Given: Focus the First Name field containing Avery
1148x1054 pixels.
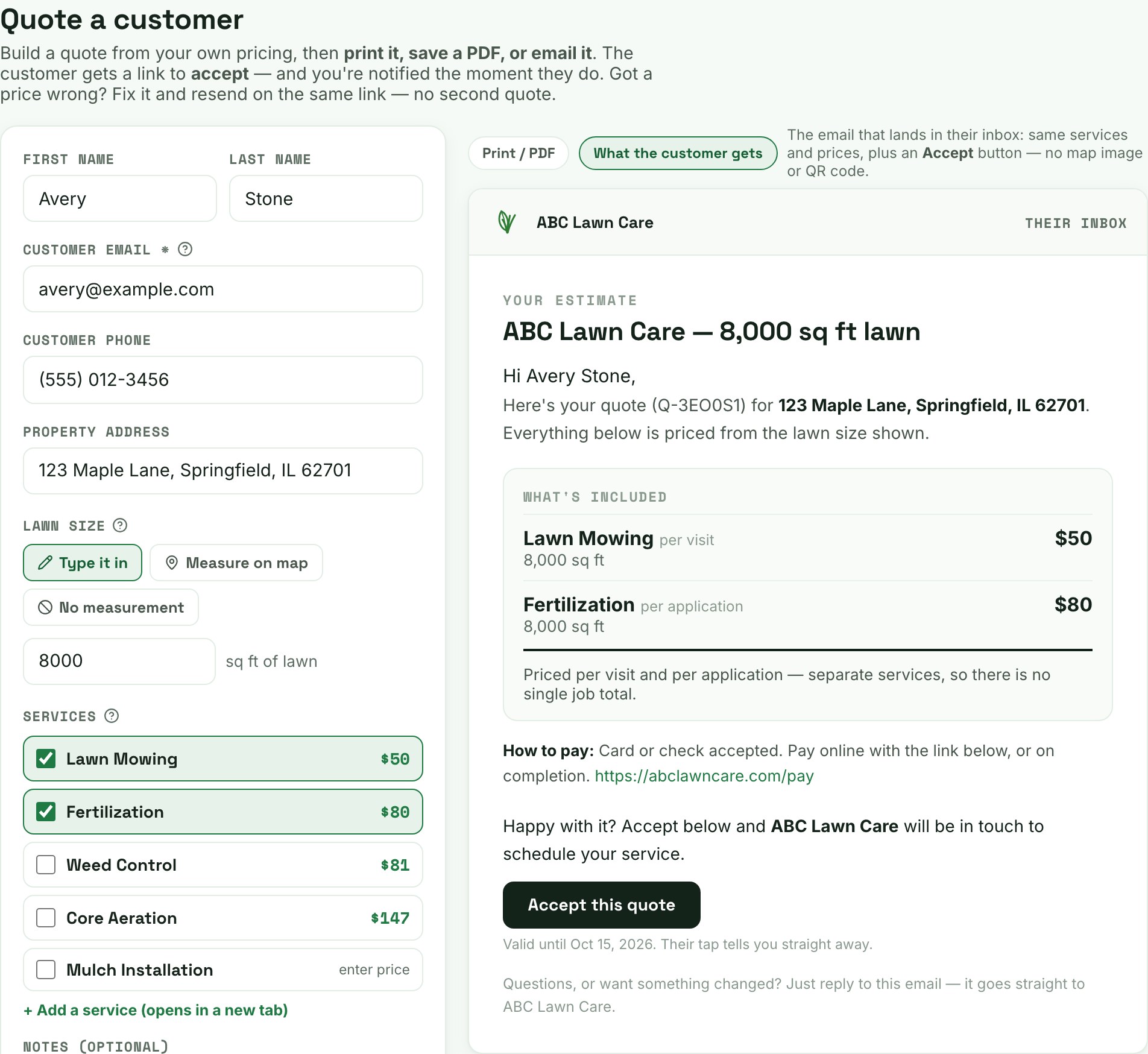Looking at the screenshot, I should click(120, 198).
